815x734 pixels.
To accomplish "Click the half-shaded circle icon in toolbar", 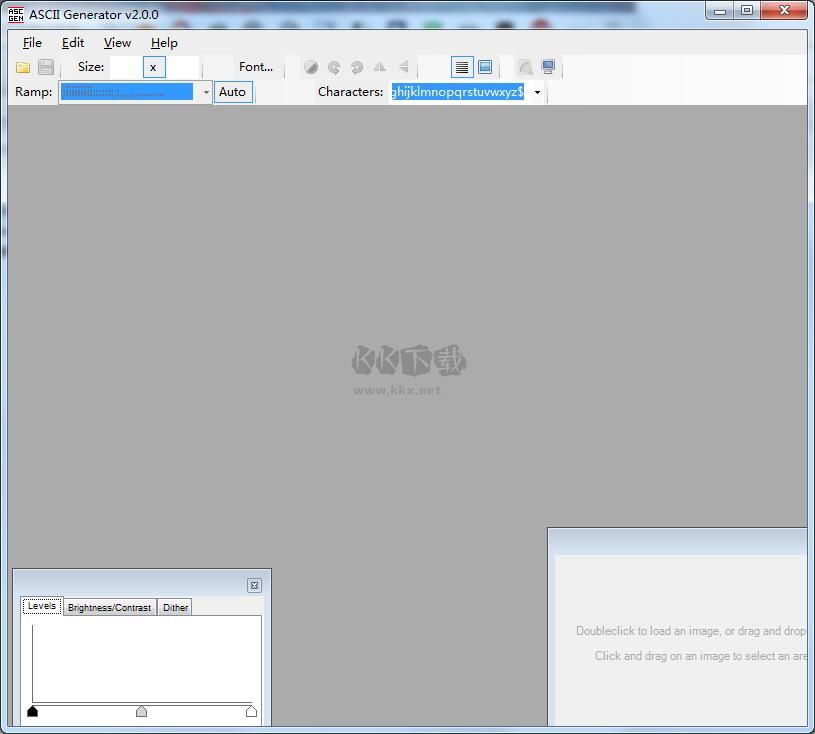I will (311, 67).
